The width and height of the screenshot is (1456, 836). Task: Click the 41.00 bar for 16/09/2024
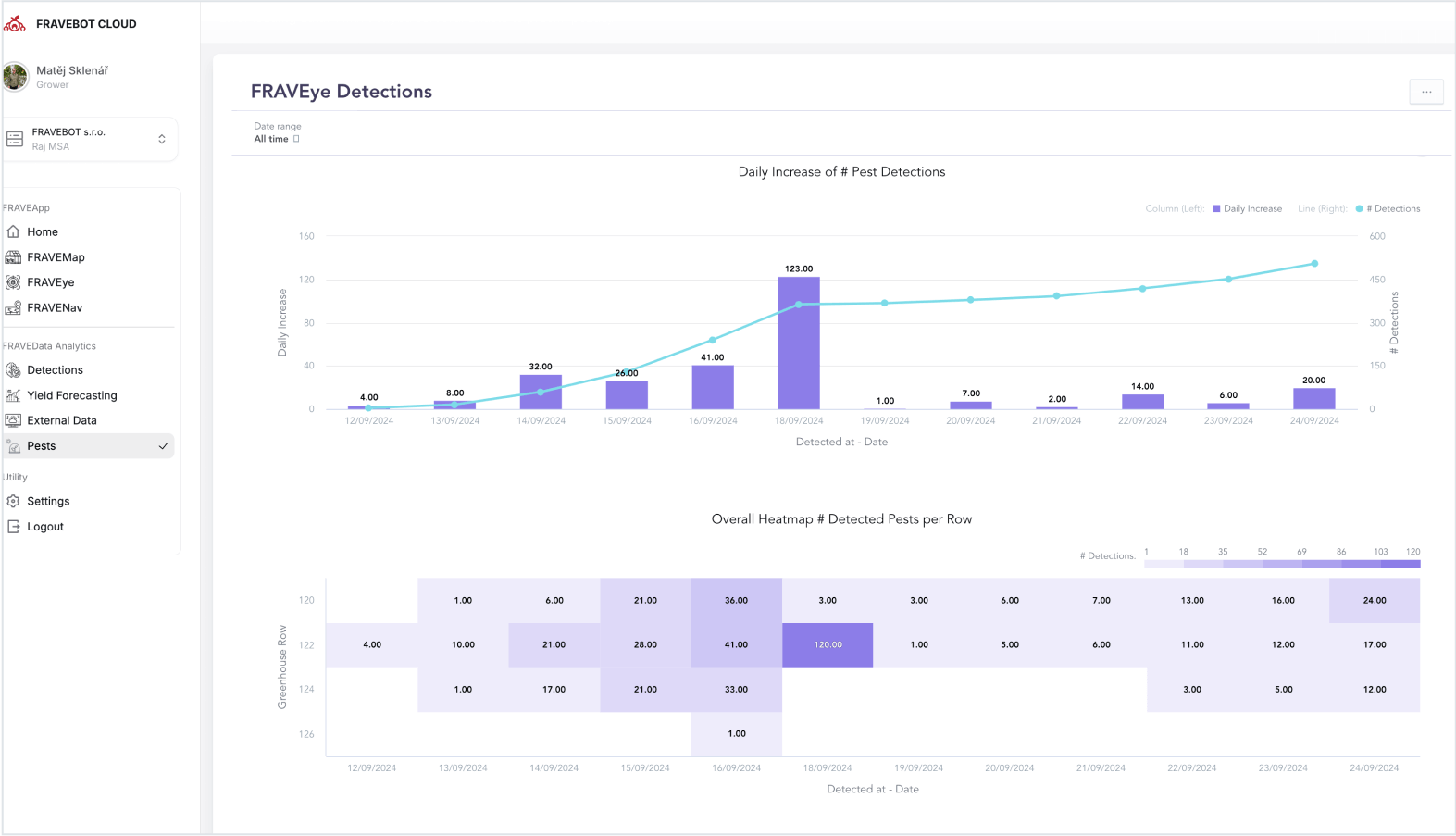713,387
